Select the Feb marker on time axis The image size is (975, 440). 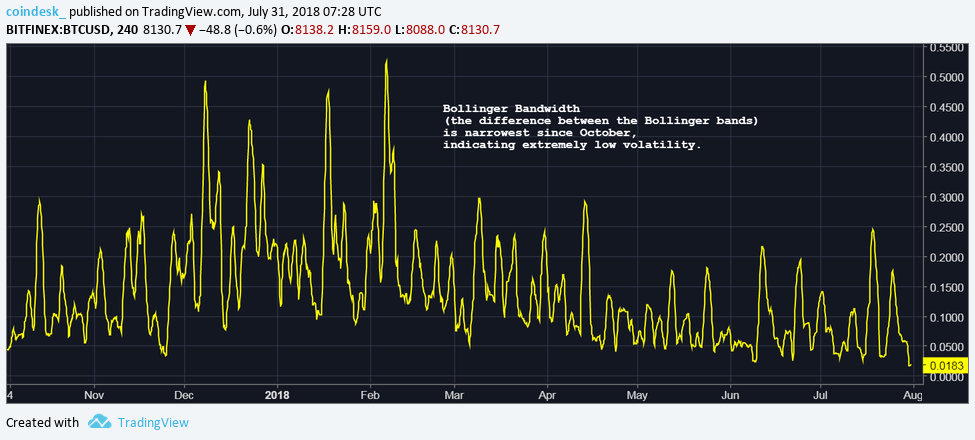point(370,393)
